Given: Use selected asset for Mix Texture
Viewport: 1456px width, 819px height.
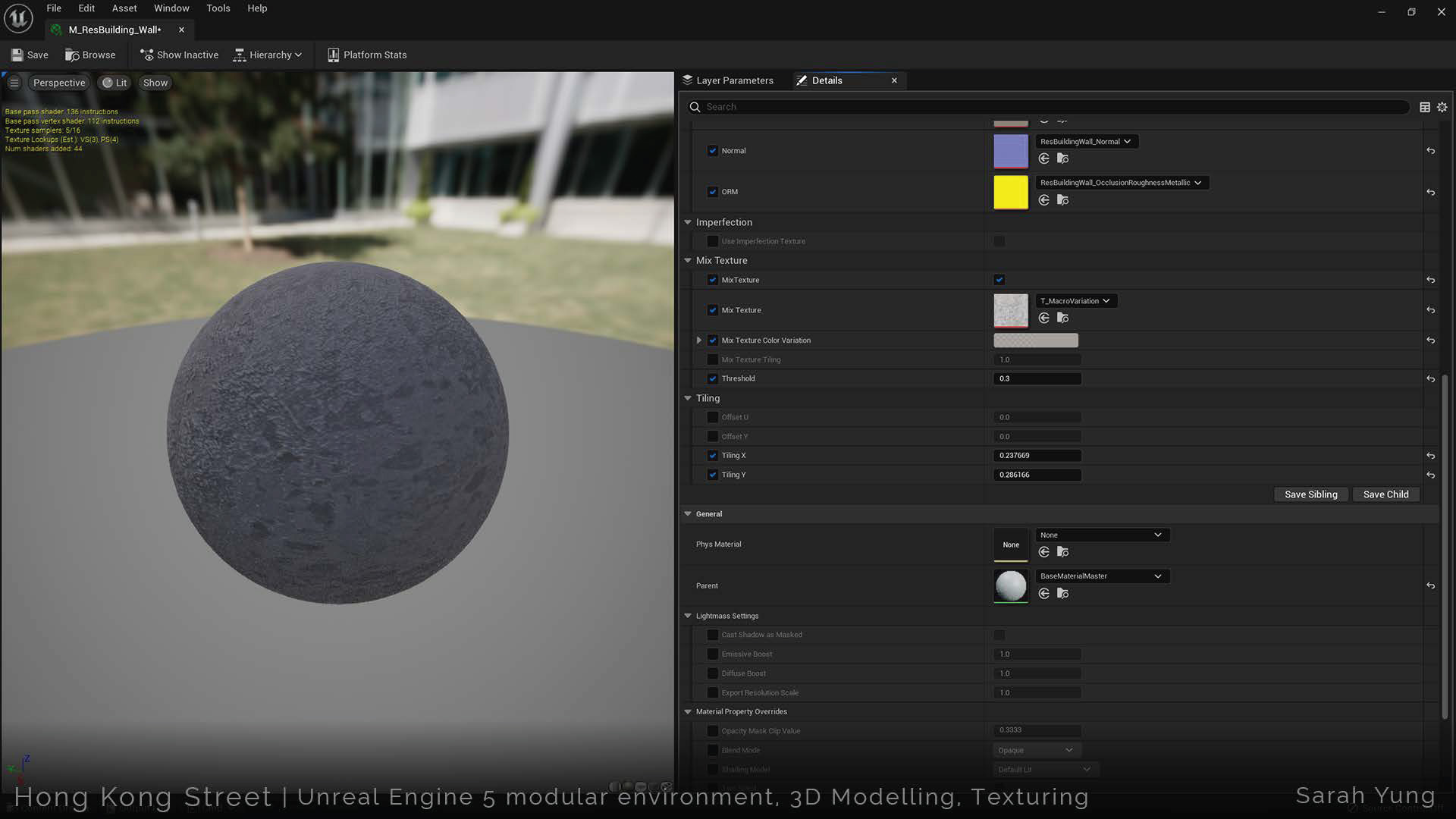Looking at the screenshot, I should tap(1044, 318).
